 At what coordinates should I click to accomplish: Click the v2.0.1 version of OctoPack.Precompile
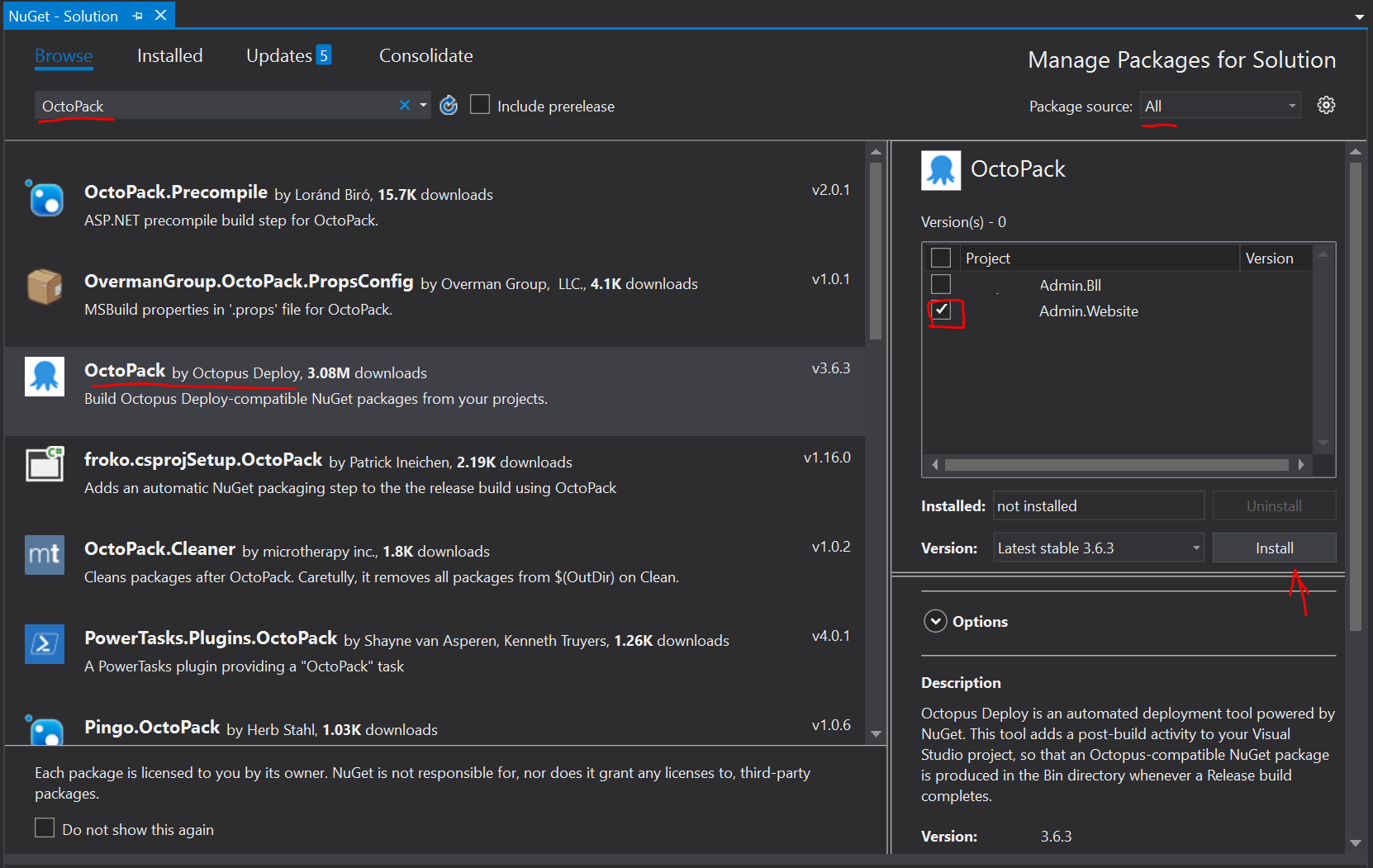(x=831, y=190)
